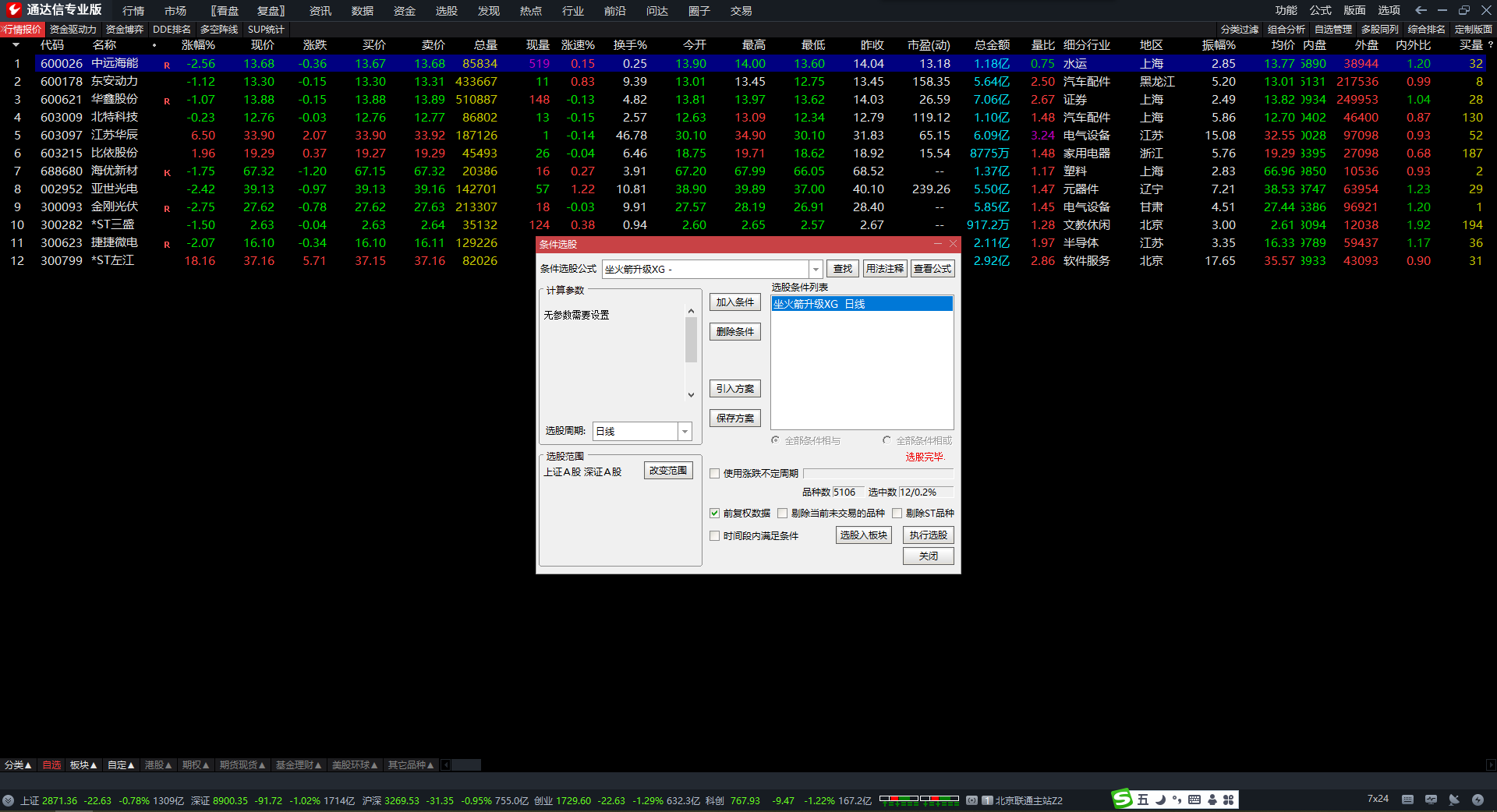Open the status bar monitor chart icon
1497x812 pixels.
1431,800
